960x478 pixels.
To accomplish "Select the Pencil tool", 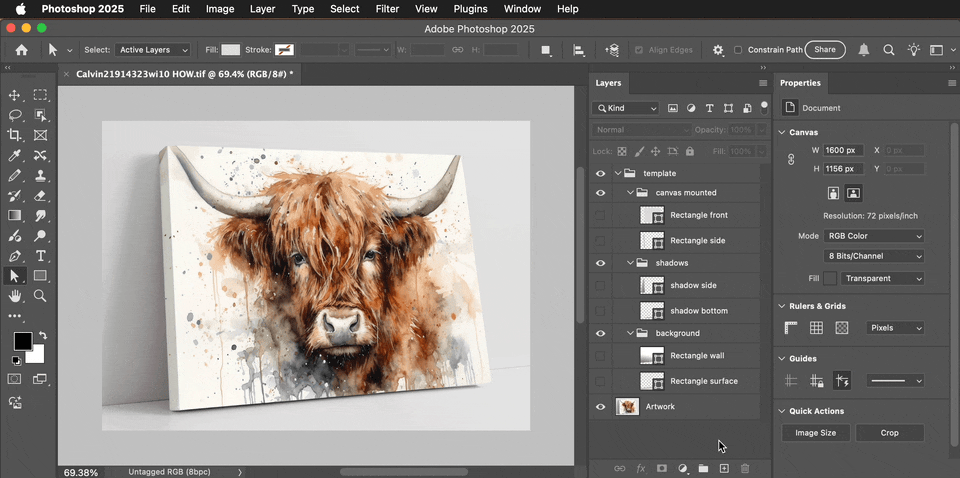I will tap(15, 176).
